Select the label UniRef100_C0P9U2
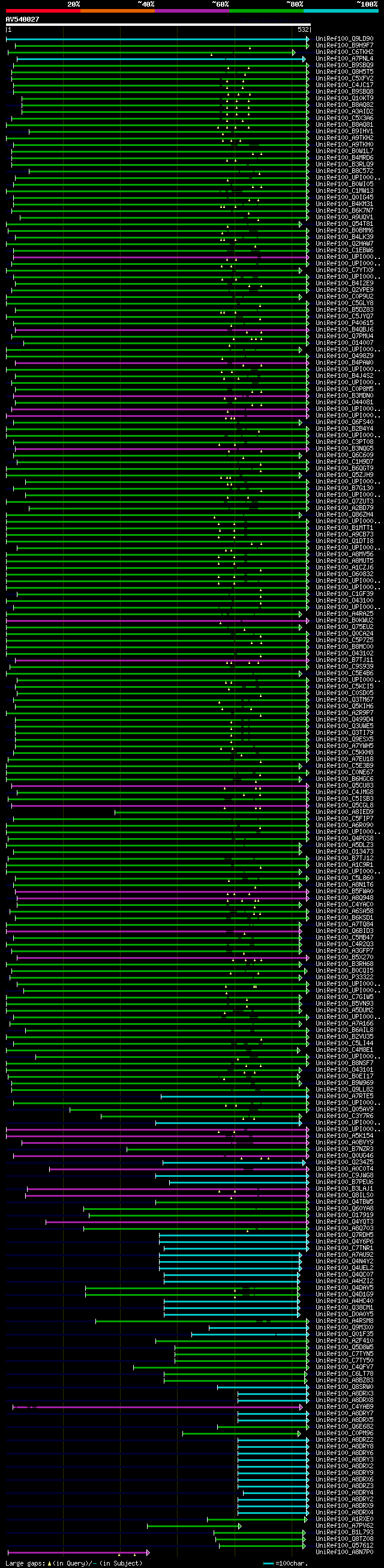Image resolution: width=384 pixels, height=1568 pixels. click(344, 297)
